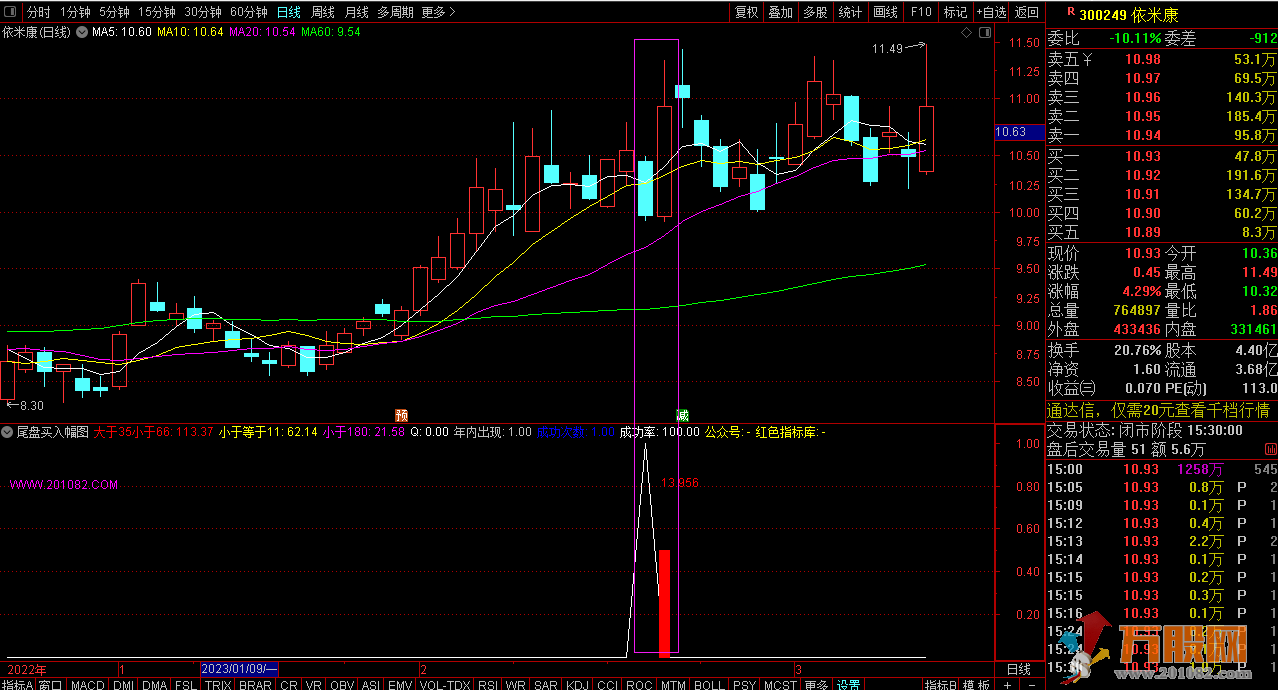The height and width of the screenshot is (690, 1278).
Task: Select the 60分钟 period
Action: coord(249,12)
